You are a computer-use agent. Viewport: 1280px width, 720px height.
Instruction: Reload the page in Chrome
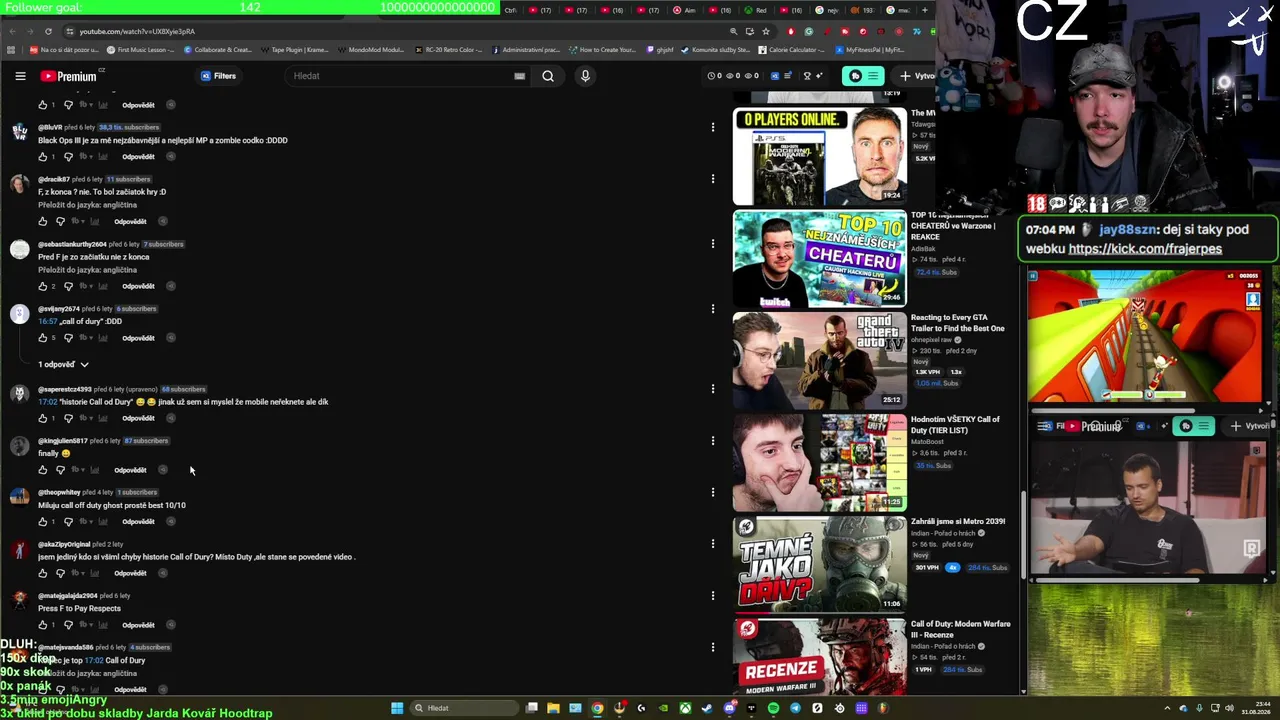[48, 31]
